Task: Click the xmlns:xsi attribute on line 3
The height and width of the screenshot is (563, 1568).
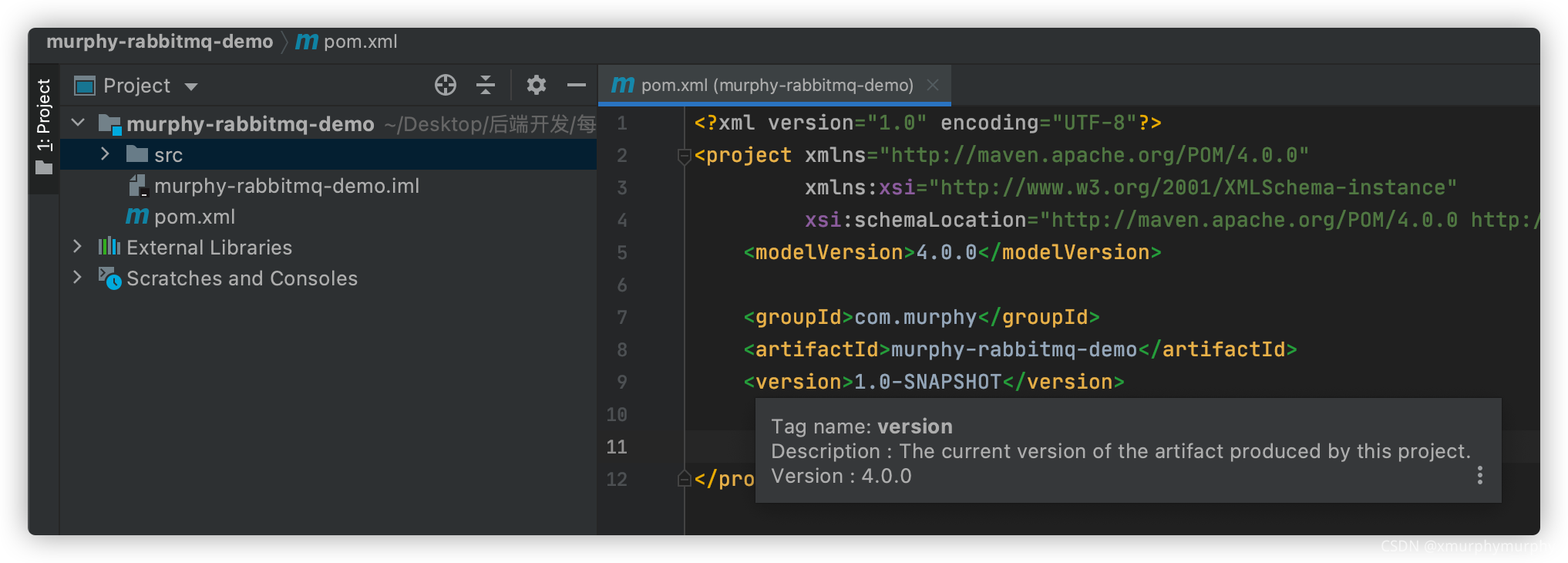Action: tap(1131, 187)
